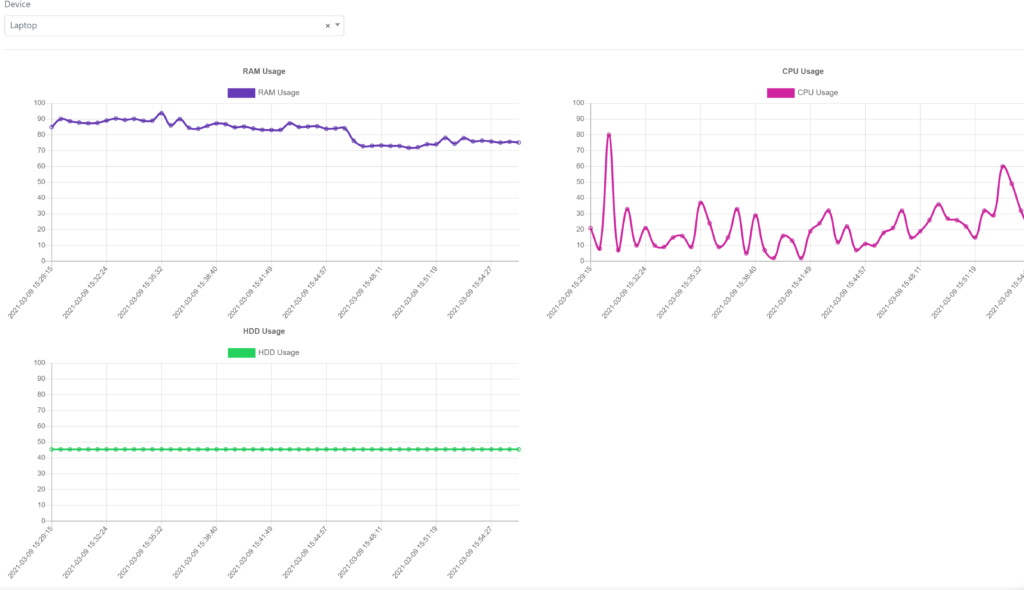The height and width of the screenshot is (590, 1024).
Task: Click CPU chart x-axis label 15:41:49
Action: tap(789, 293)
